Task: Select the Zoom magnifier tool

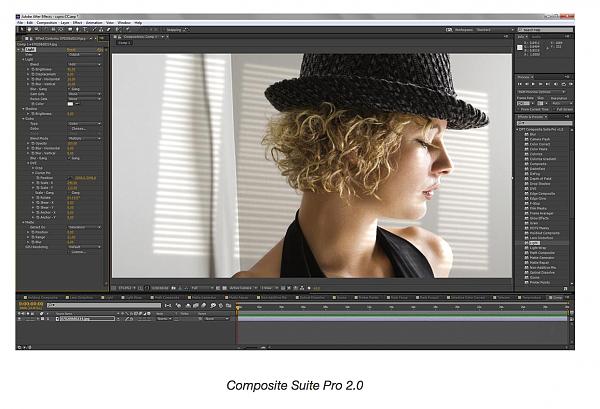Action: 37,29
